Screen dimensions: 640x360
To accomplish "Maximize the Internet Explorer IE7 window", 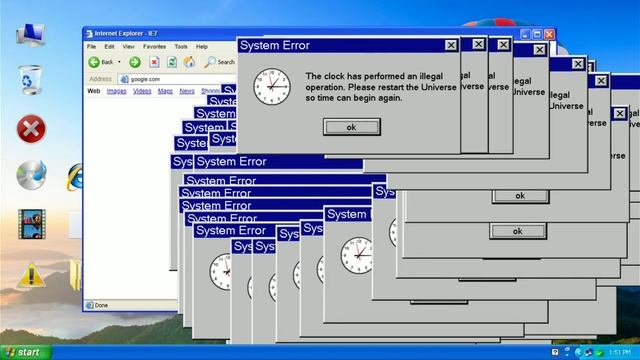I will click(x=537, y=34).
